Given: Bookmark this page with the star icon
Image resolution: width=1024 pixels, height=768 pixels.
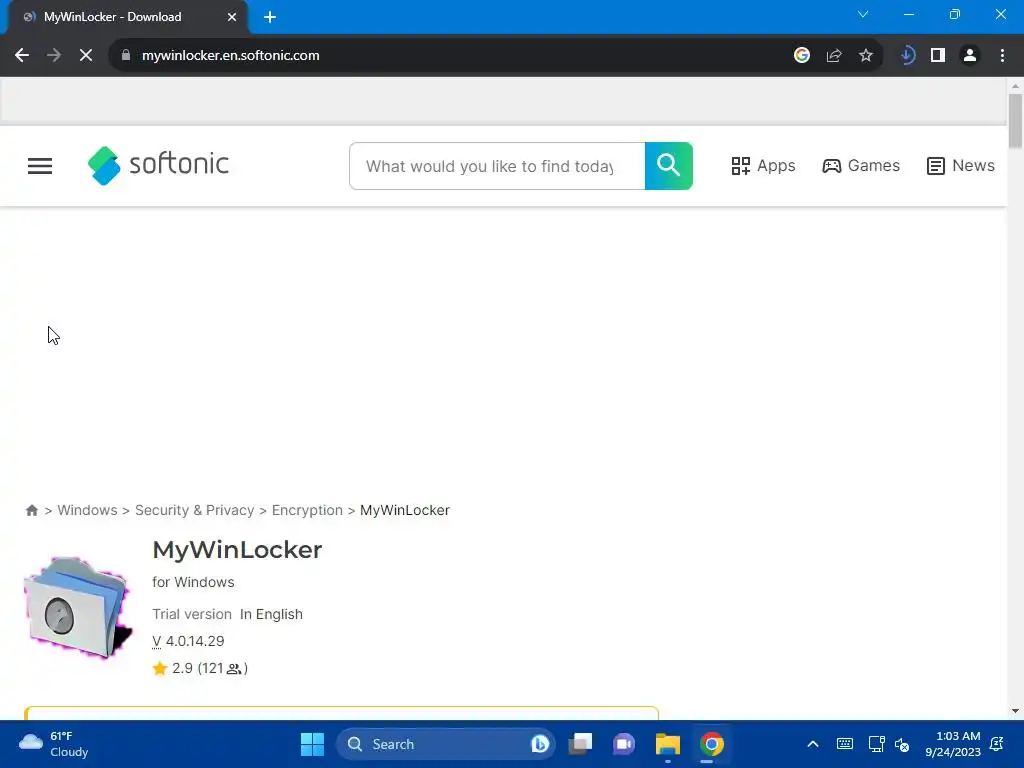Looking at the screenshot, I should coord(866,56).
